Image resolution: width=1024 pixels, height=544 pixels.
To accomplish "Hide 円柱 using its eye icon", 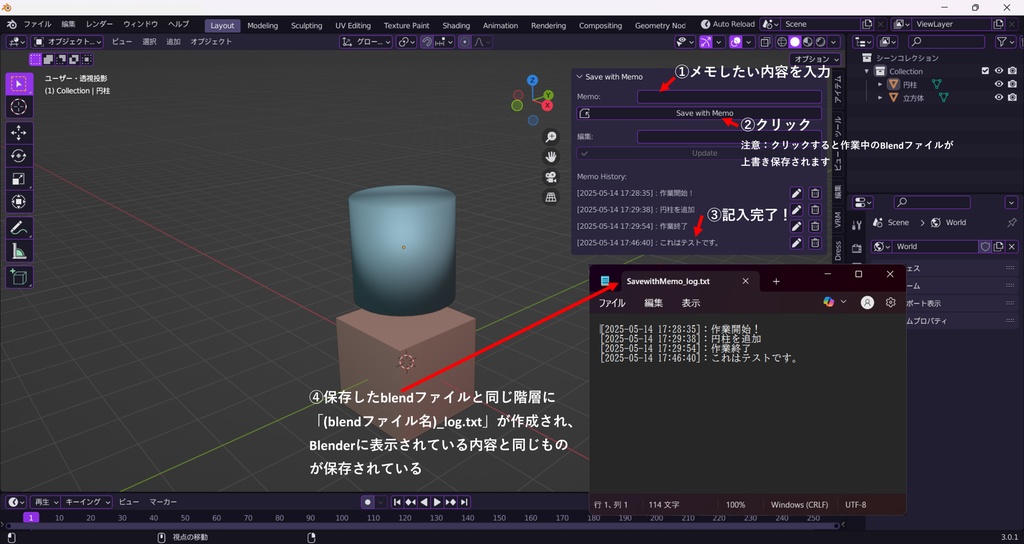I will point(999,84).
